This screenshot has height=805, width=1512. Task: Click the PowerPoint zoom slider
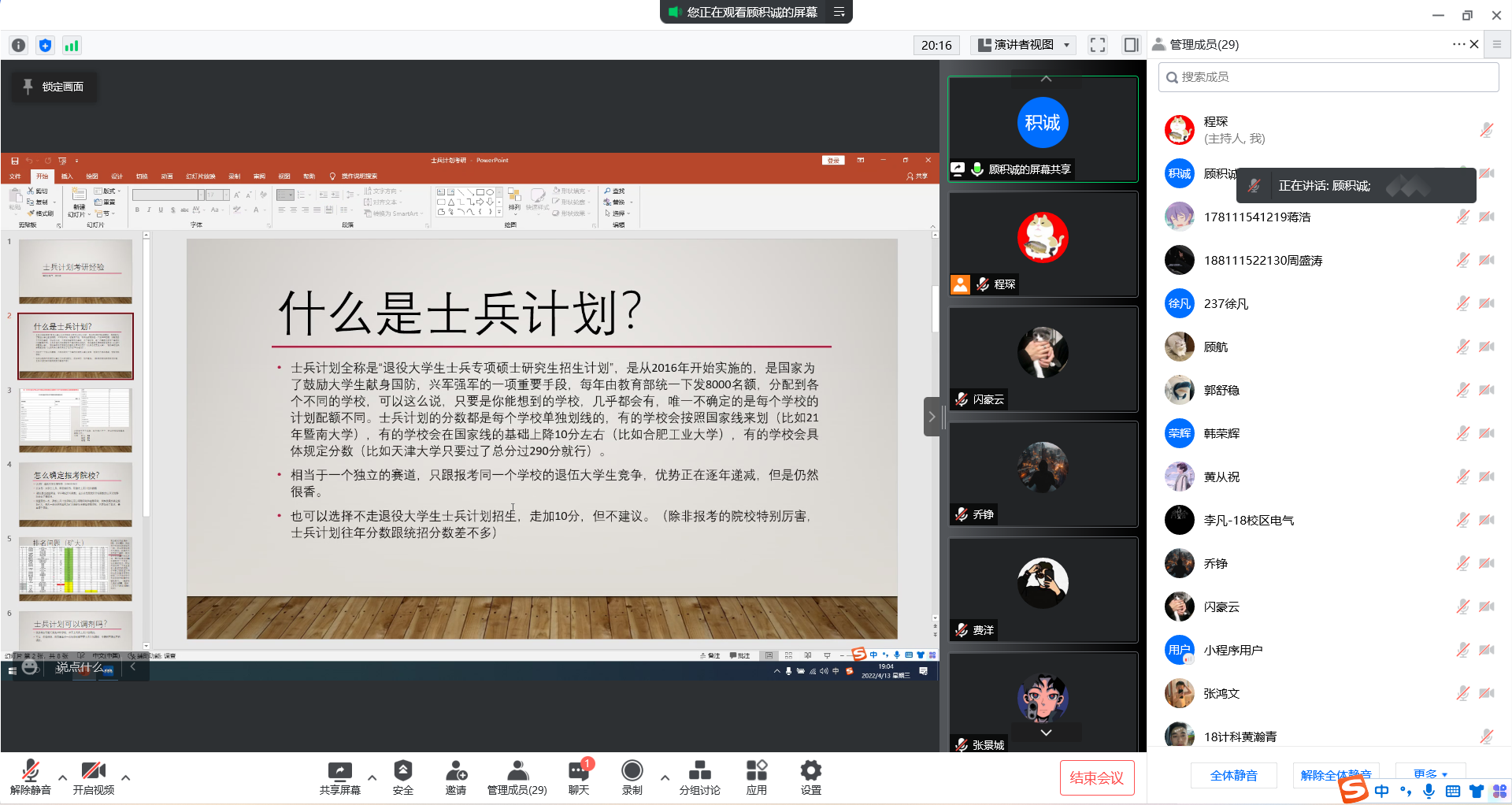coord(849,655)
